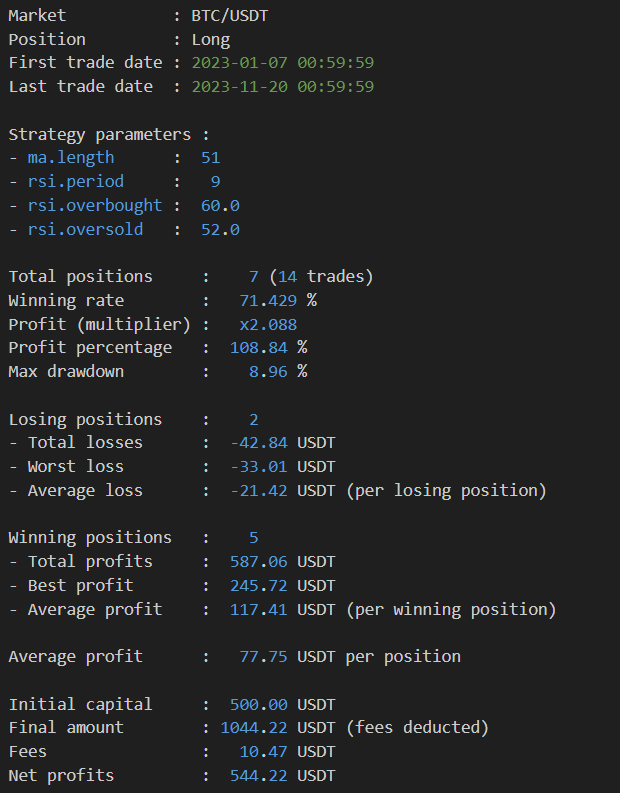Viewport: 620px width, 793px height.
Task: Click the rsi.overbought value 60.0
Action: point(220,206)
